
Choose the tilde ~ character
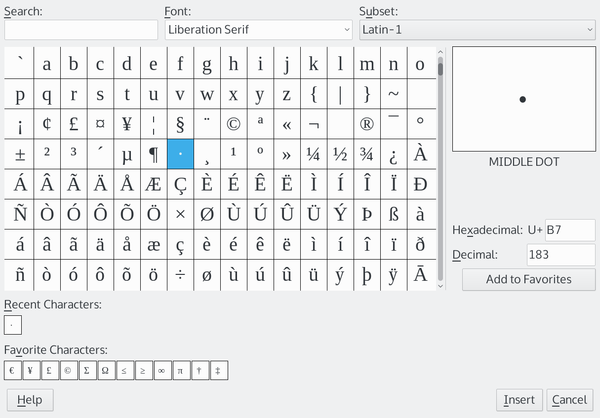[393, 94]
